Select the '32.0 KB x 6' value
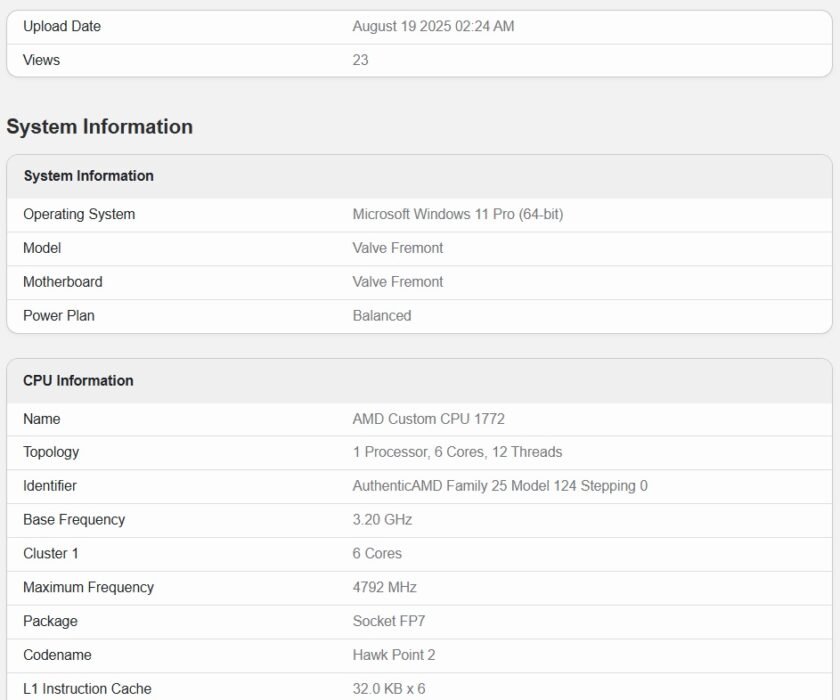 point(388,688)
